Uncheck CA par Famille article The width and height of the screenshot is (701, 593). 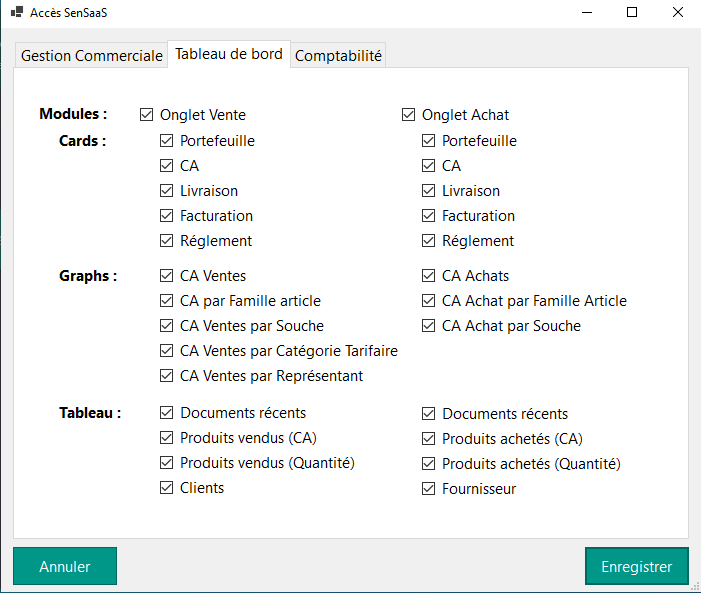(x=167, y=301)
